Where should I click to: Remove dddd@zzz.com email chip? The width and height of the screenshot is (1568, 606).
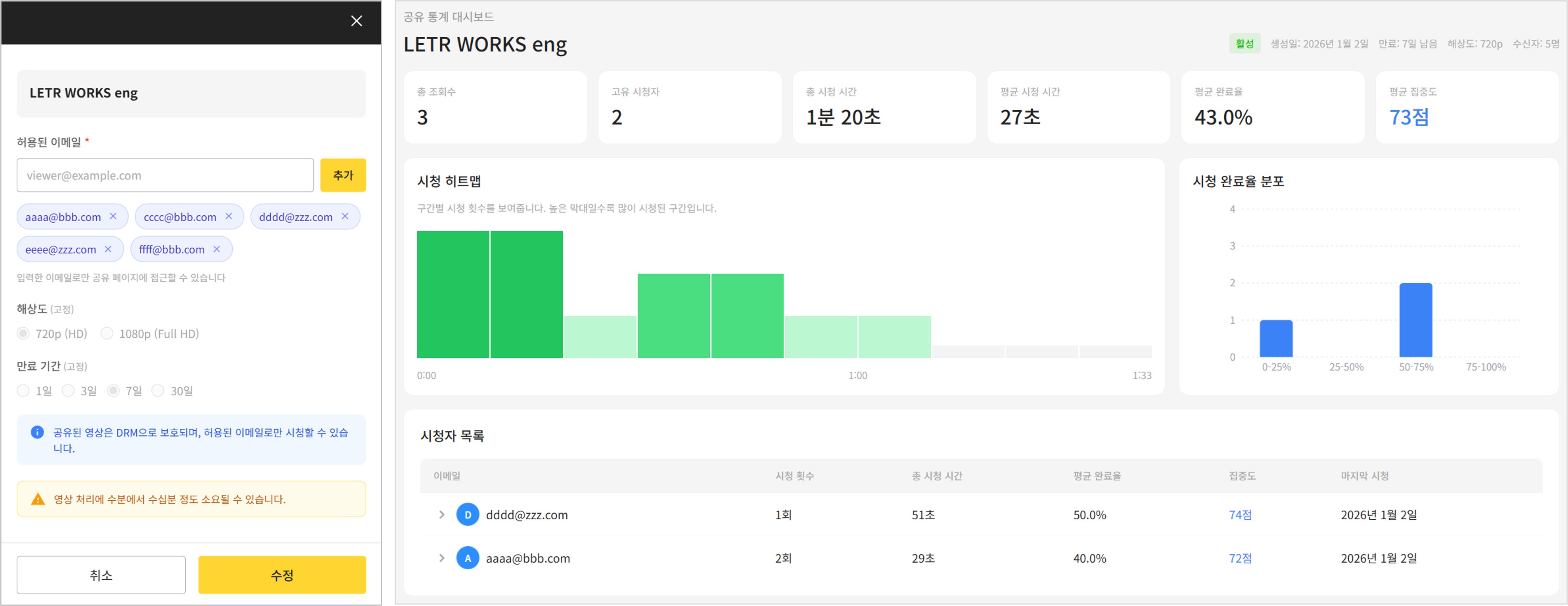pyautogui.click(x=345, y=216)
